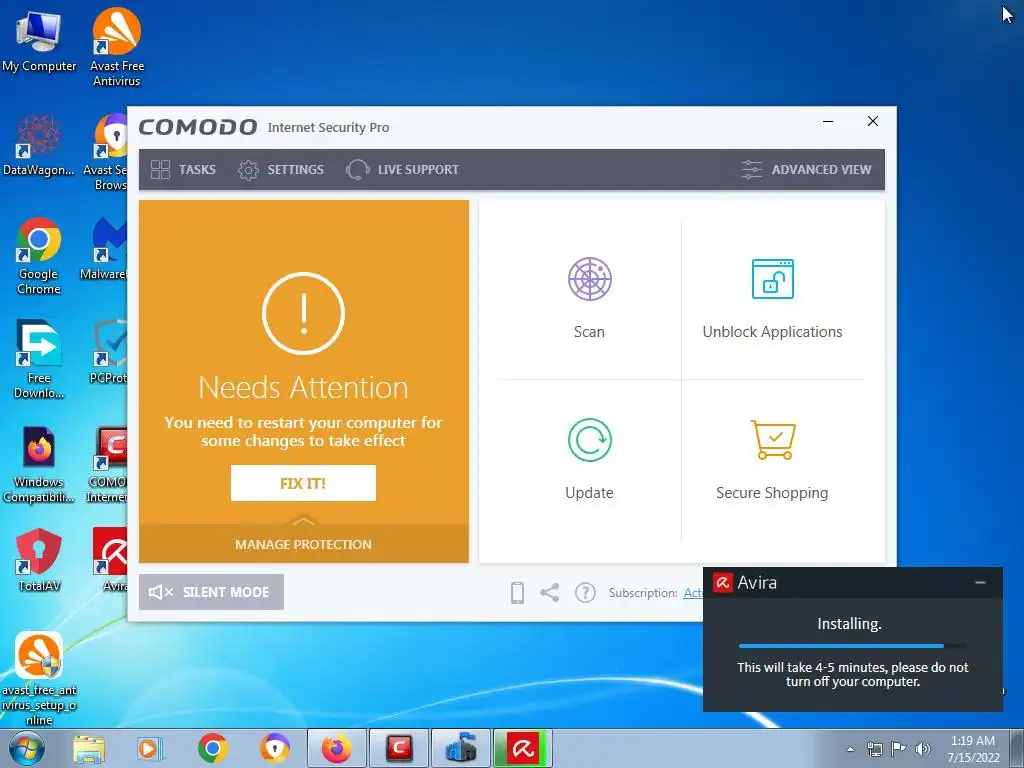1024x768 pixels.
Task: Launch Chrome from the taskbar
Action: tap(212, 748)
